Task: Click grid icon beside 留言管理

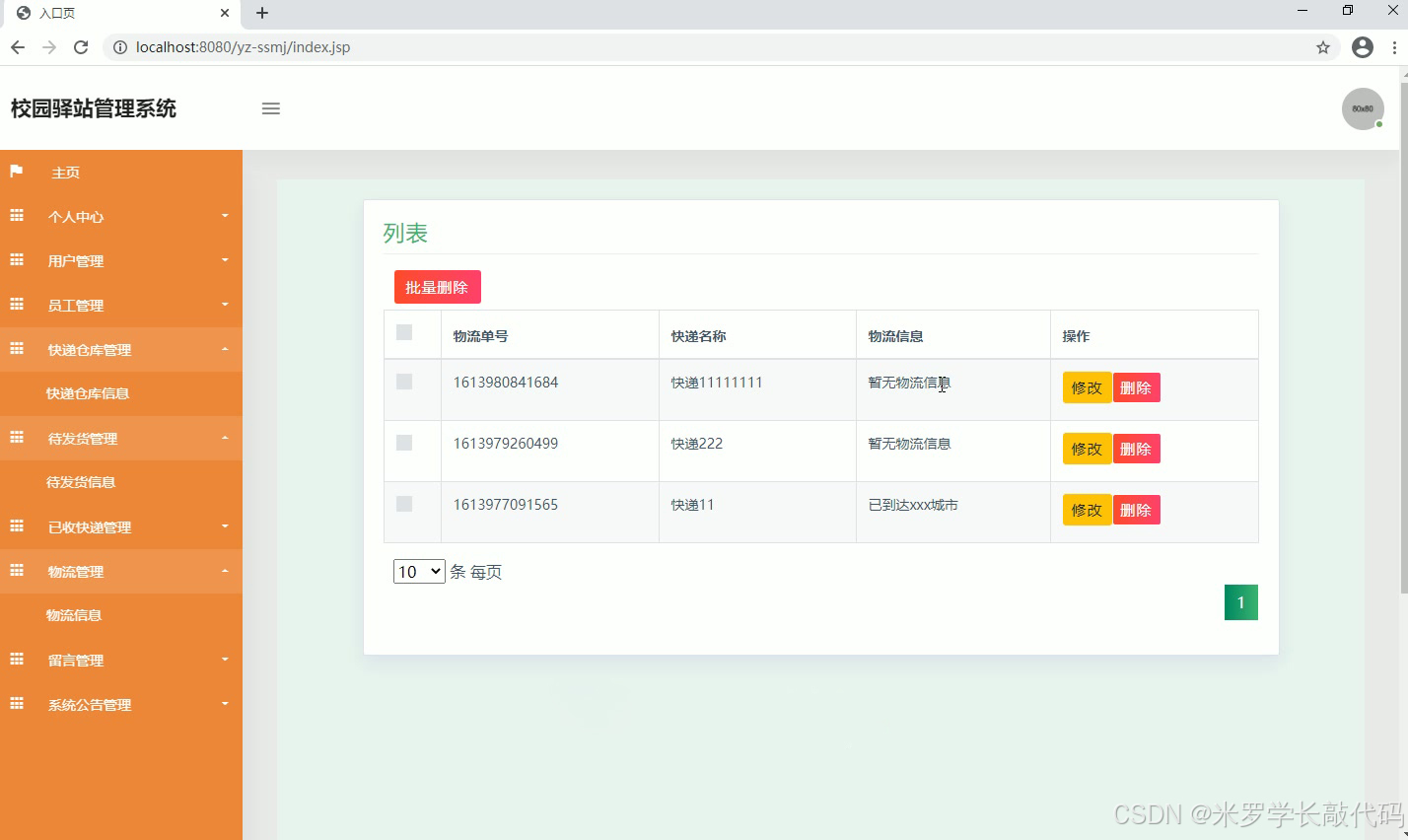Action: coord(17,659)
